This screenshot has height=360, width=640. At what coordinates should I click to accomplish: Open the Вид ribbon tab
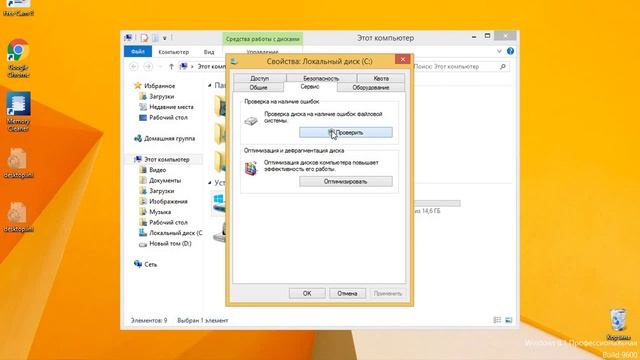coord(209,52)
